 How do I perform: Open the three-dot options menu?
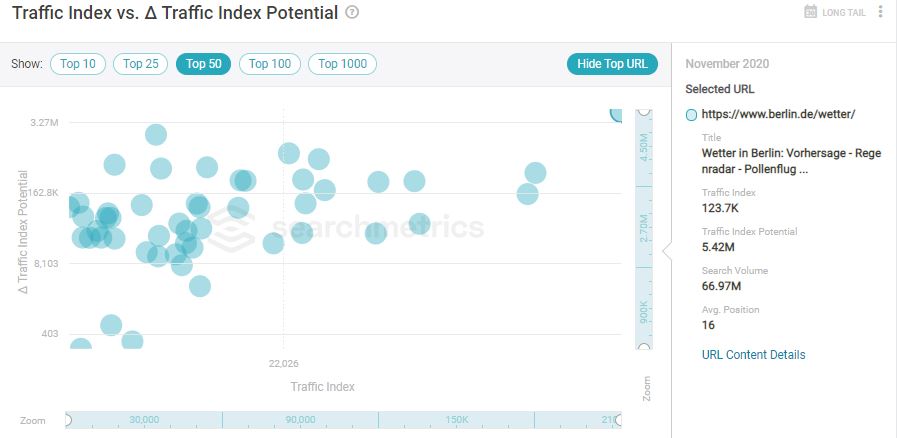[880, 12]
